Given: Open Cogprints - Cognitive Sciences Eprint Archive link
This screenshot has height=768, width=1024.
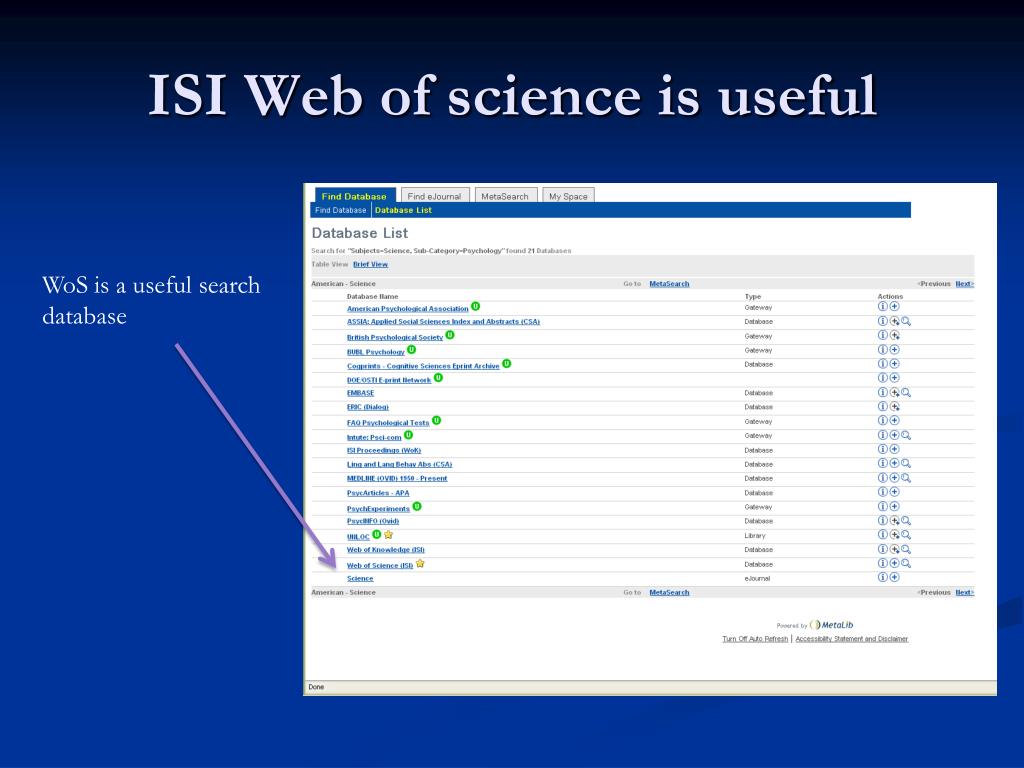Looking at the screenshot, I should [423, 366].
